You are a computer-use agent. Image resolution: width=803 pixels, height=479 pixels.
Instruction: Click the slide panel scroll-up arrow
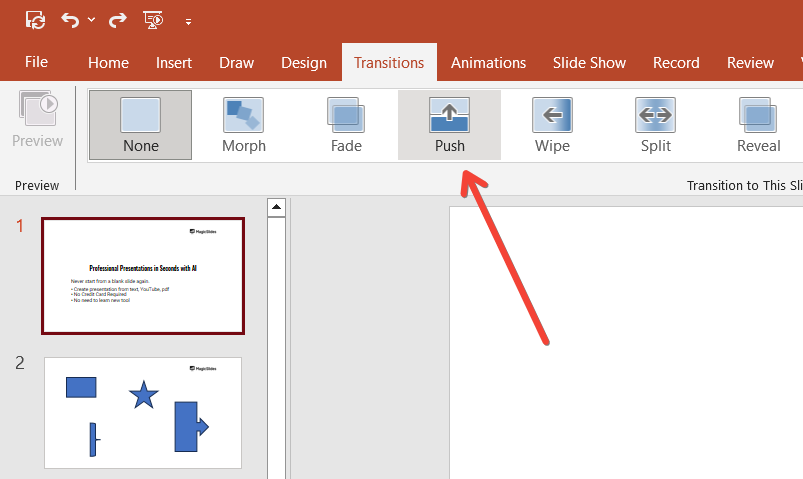[x=277, y=208]
